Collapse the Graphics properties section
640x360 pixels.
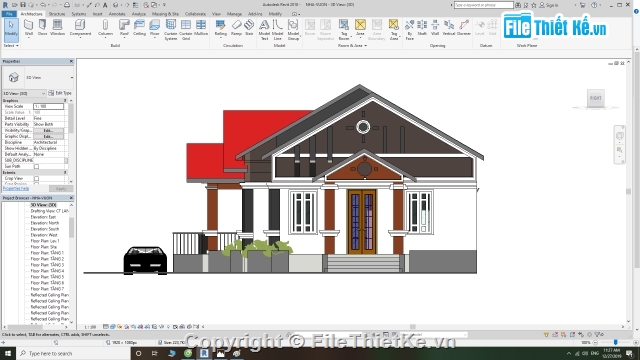tap(65, 100)
